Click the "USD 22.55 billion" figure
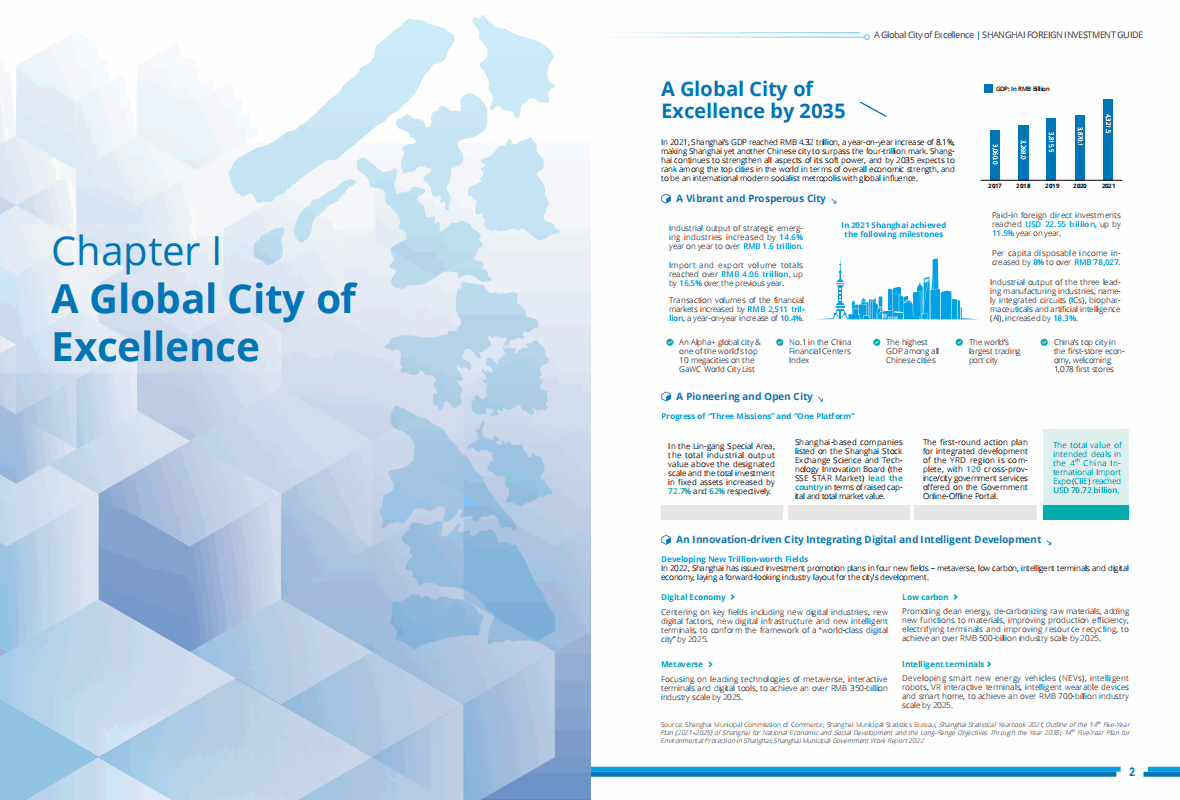This screenshot has width=1180, height=800. click(1060, 224)
